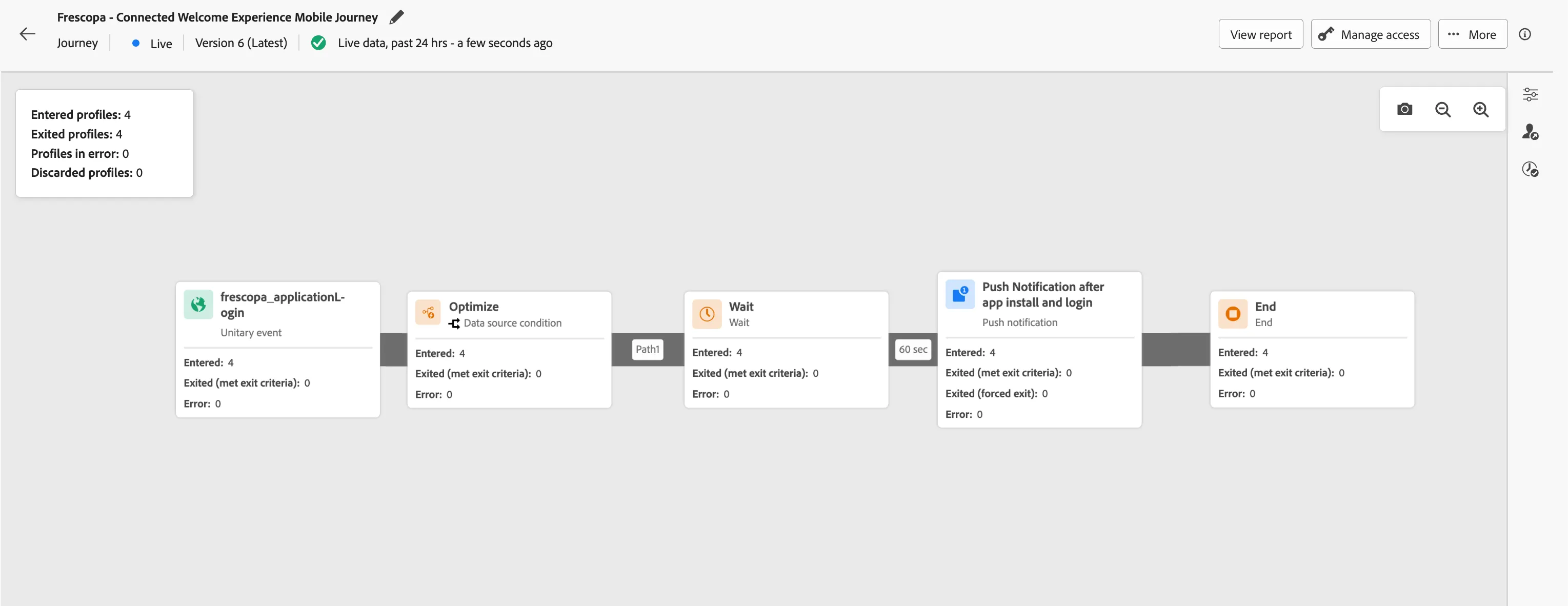
Task: Edit journey name with pencil icon
Action: 396,17
